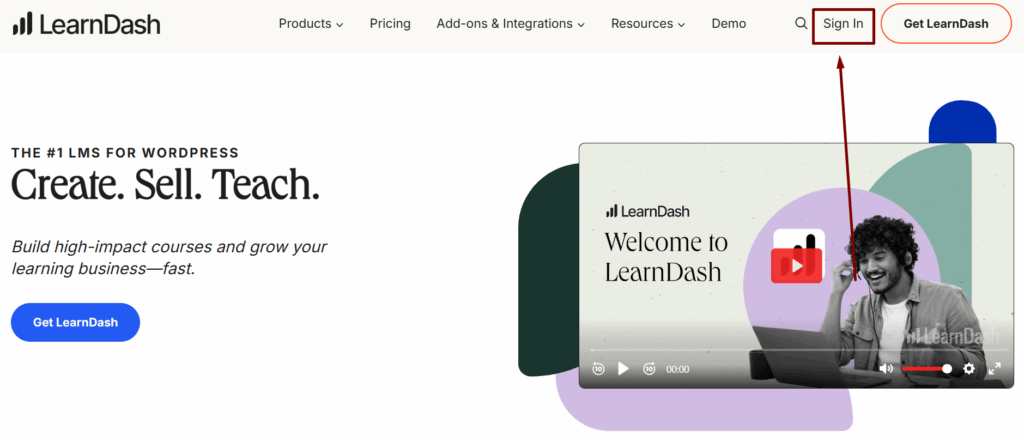
Task: Click the LearnDash logo in header
Action: 86,24
